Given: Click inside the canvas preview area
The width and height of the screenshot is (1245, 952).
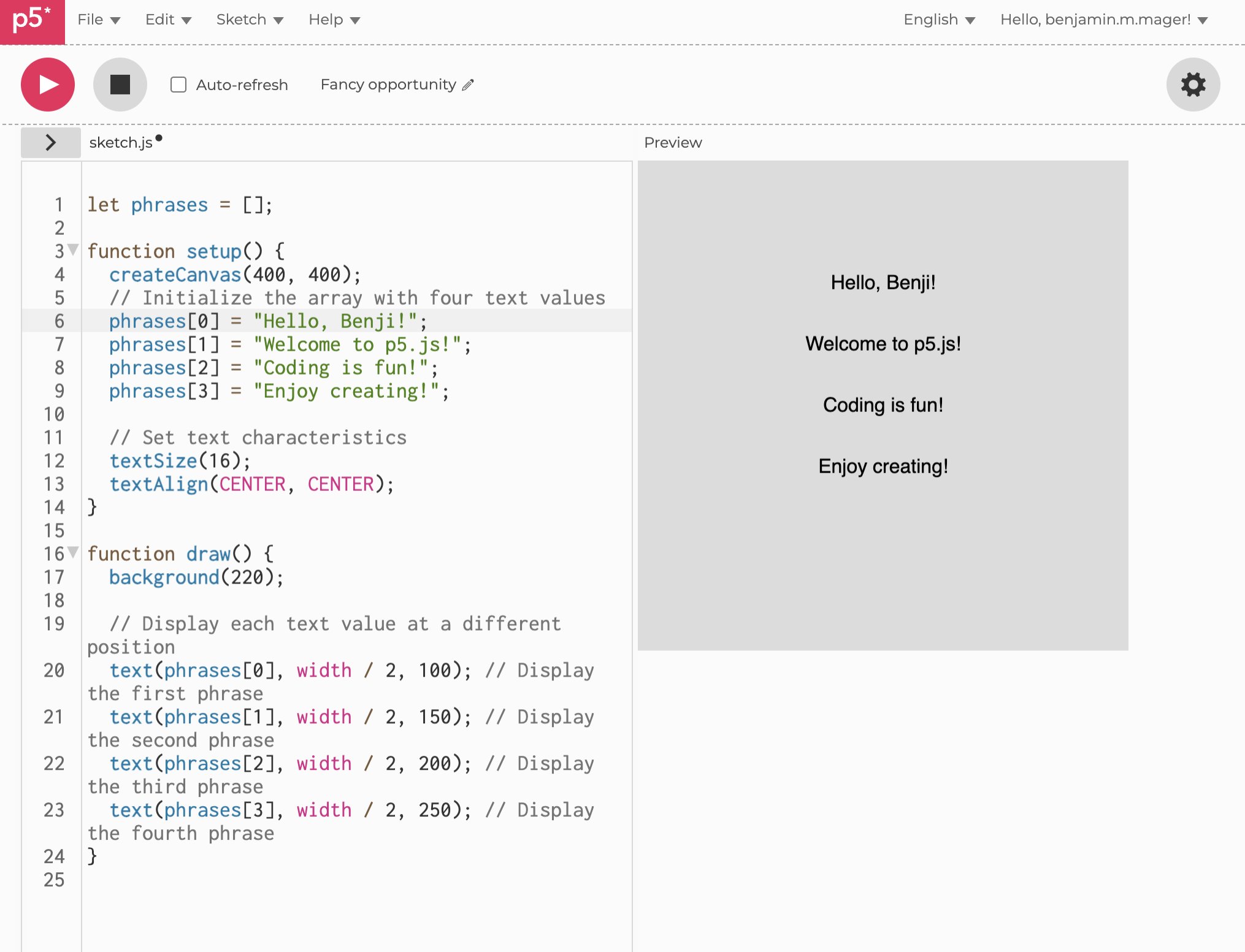Looking at the screenshot, I should click(883, 405).
